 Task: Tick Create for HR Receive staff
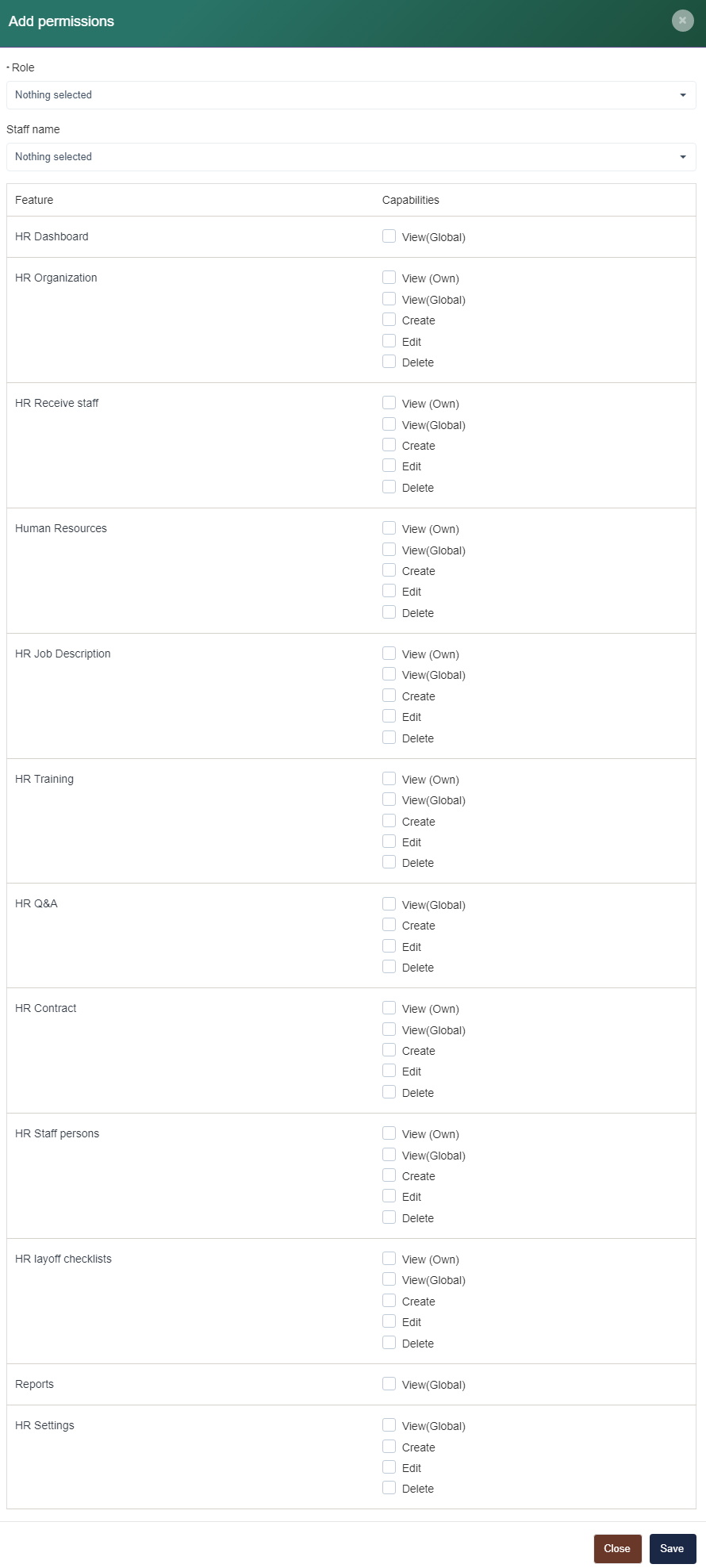click(389, 445)
